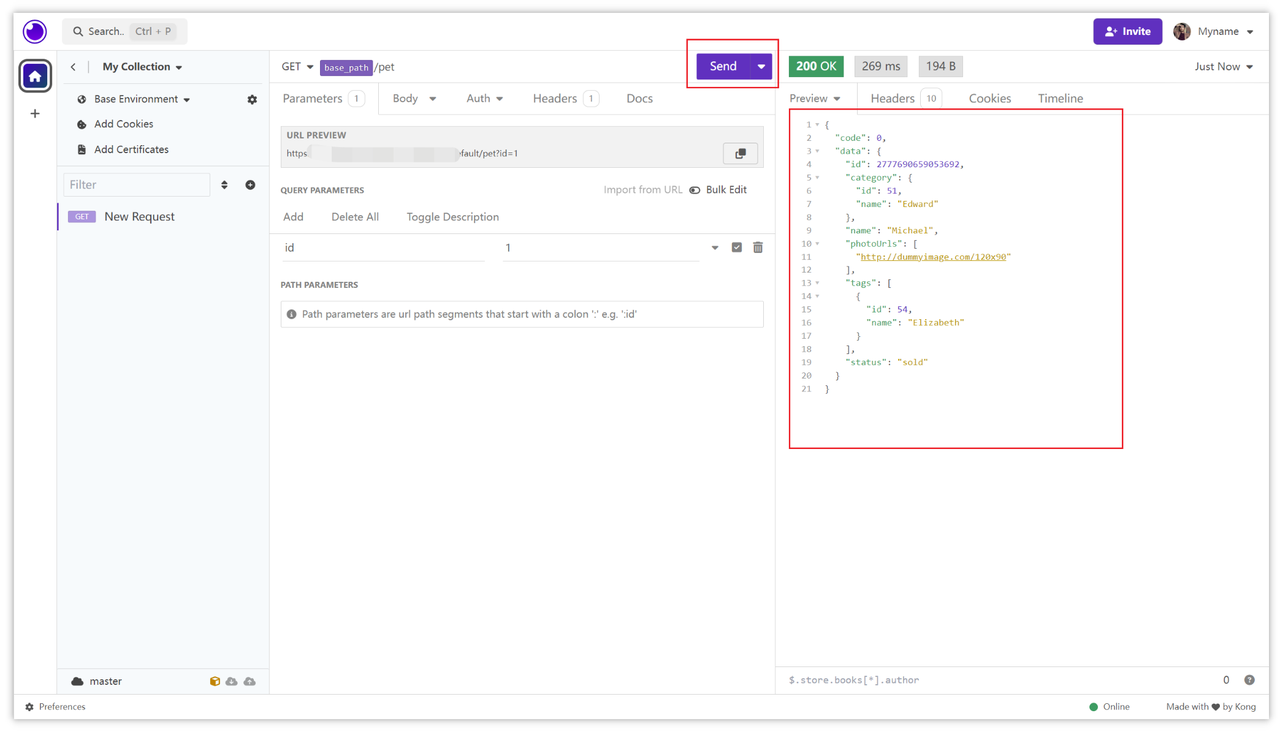The image size is (1280, 732).
Task: Click the search magnifier icon
Action: click(78, 31)
